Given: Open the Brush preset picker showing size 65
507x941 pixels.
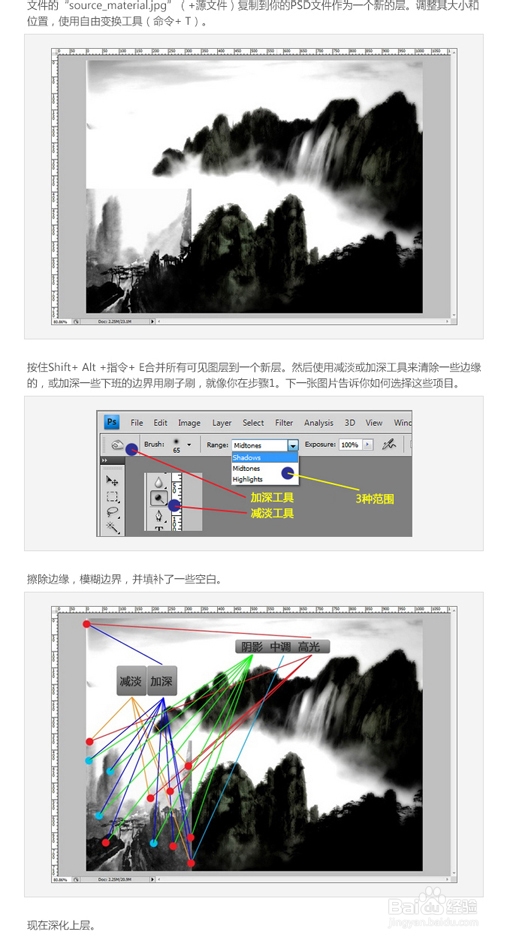Looking at the screenshot, I should point(181,445).
